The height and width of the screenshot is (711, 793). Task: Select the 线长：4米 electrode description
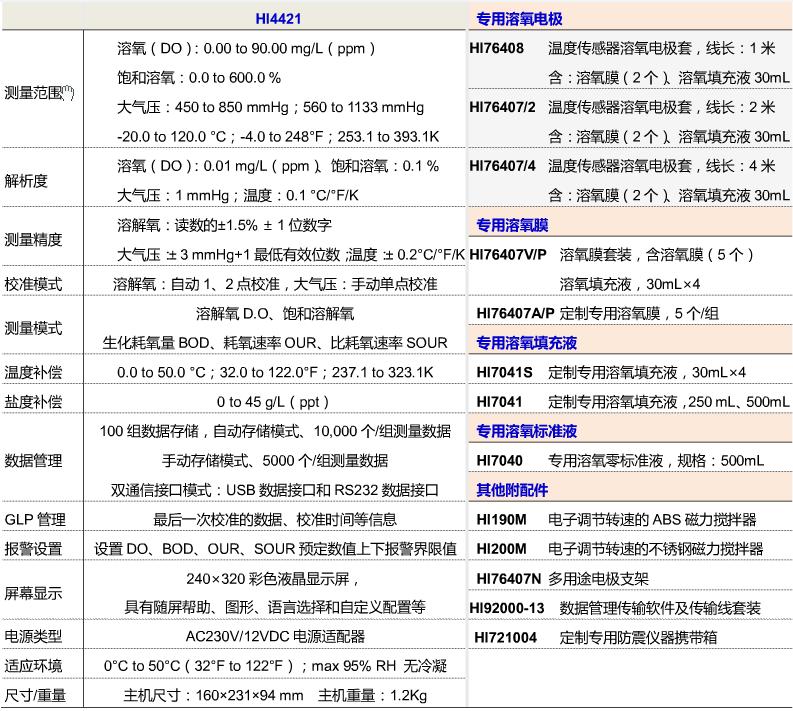(x=662, y=166)
